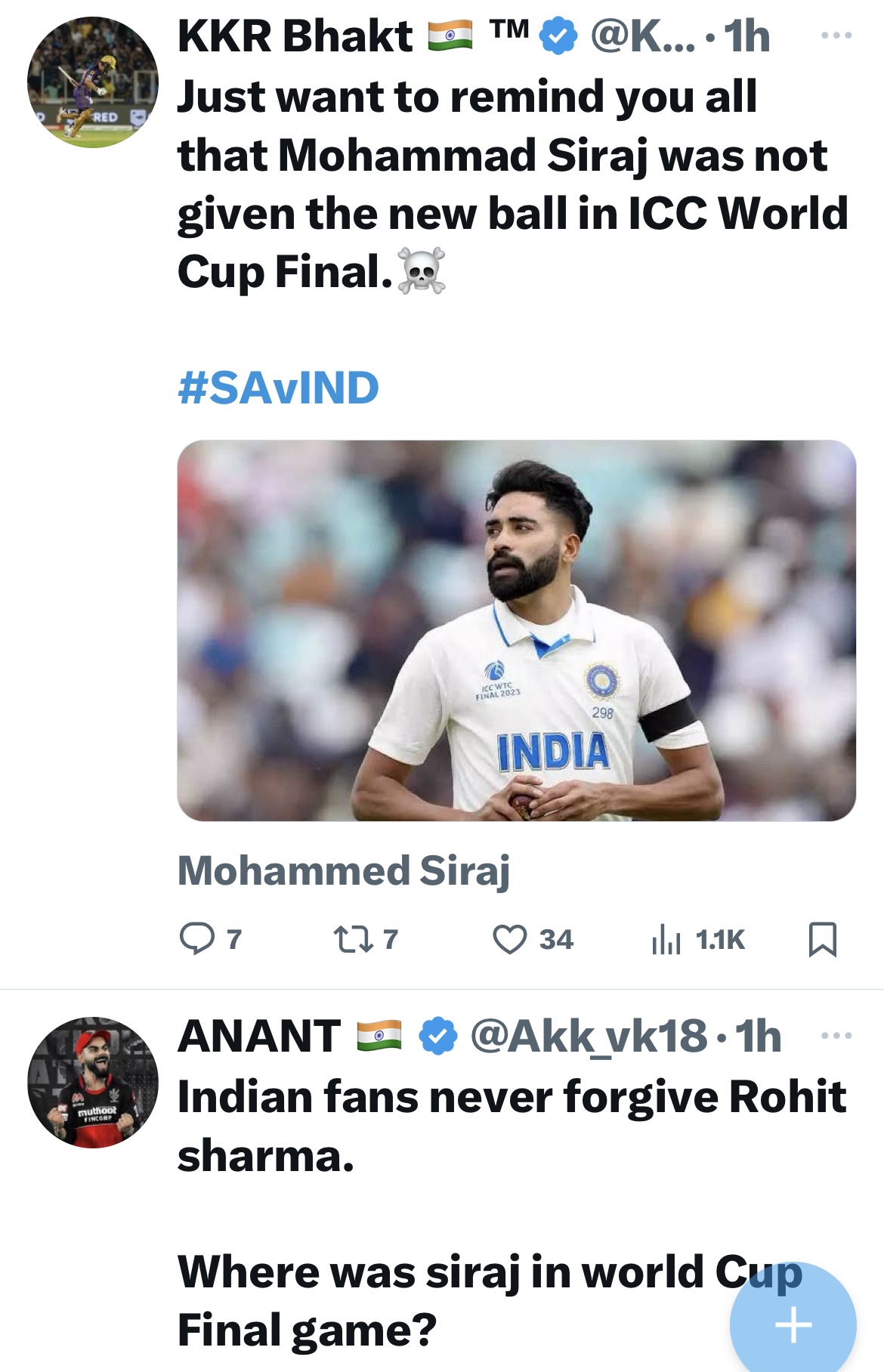Like the KKR Bhakt tweet
884x1372 pixels.
[x=510, y=939]
